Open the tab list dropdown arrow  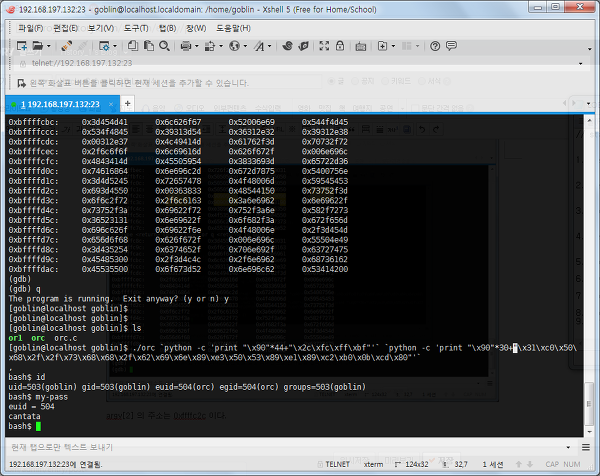click(589, 104)
